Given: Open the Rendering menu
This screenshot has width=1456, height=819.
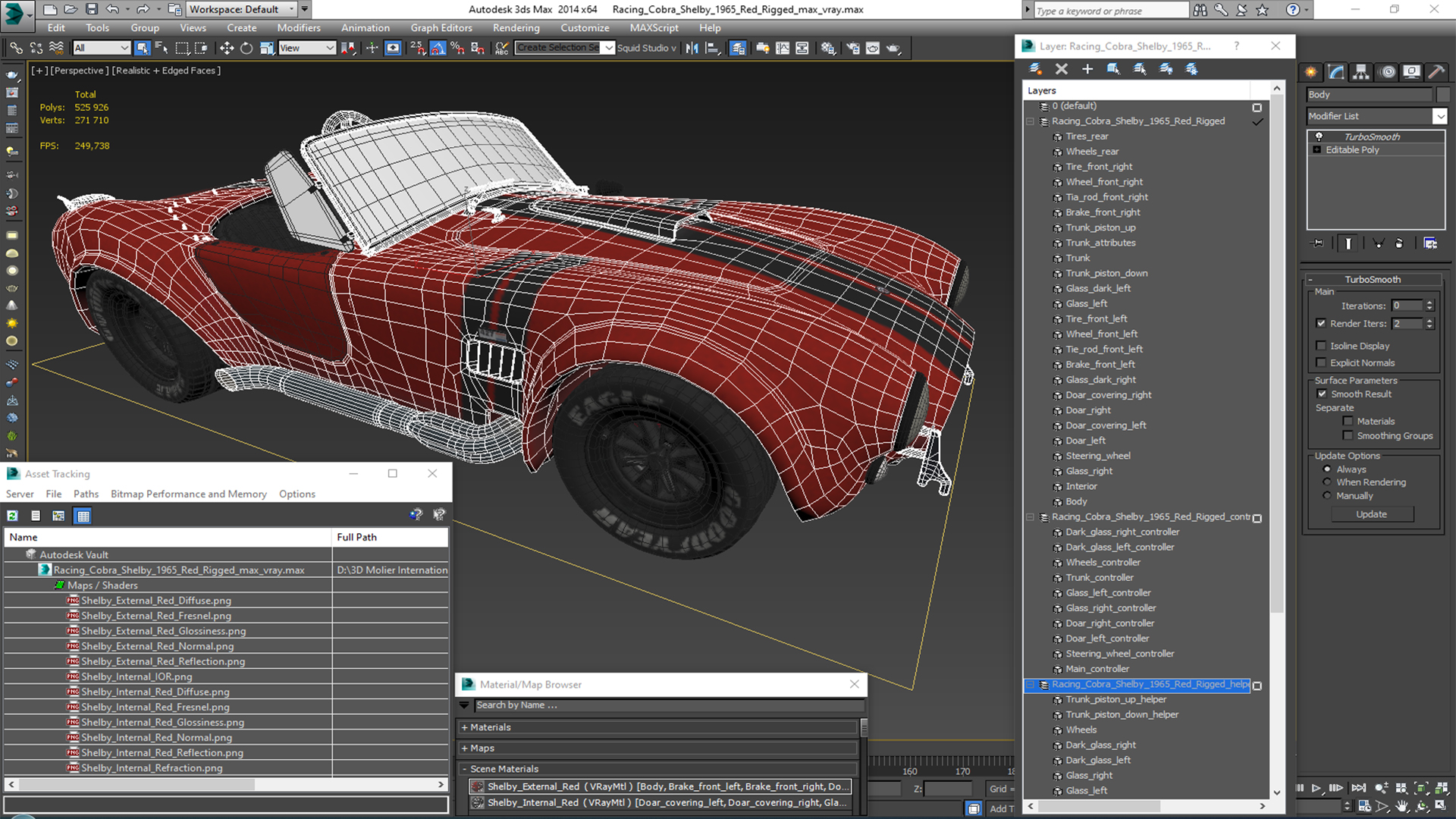Looking at the screenshot, I should click(516, 28).
